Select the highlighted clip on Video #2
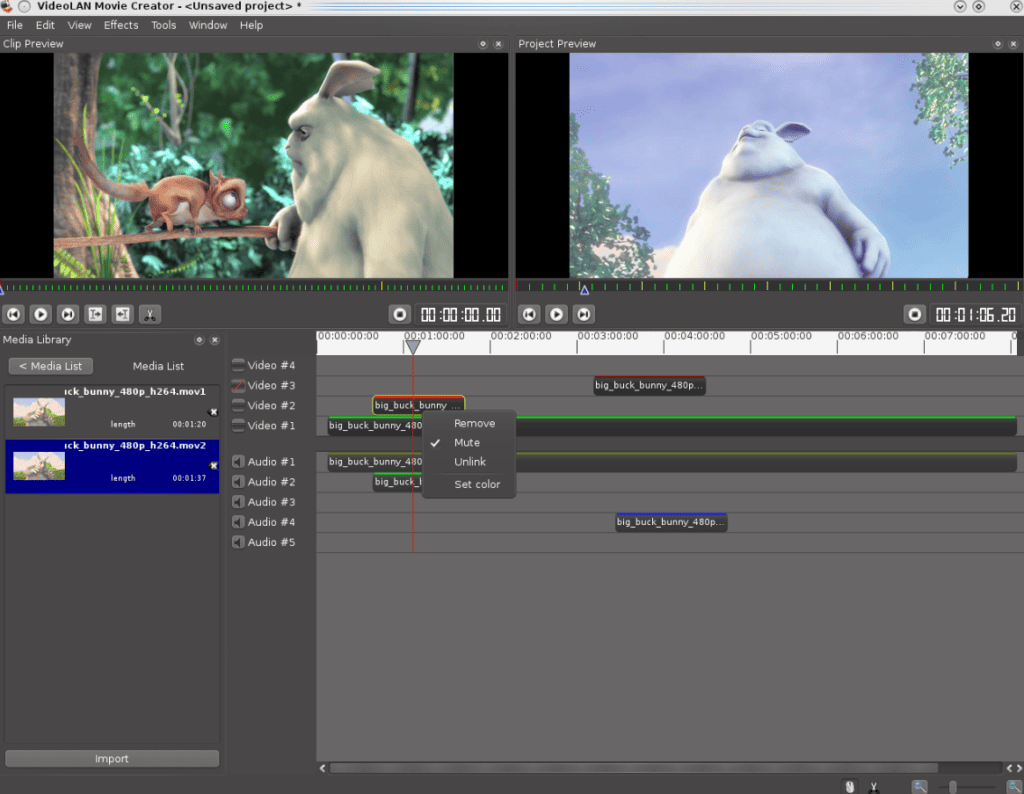Viewport: 1024px width, 794px height. 418,405
